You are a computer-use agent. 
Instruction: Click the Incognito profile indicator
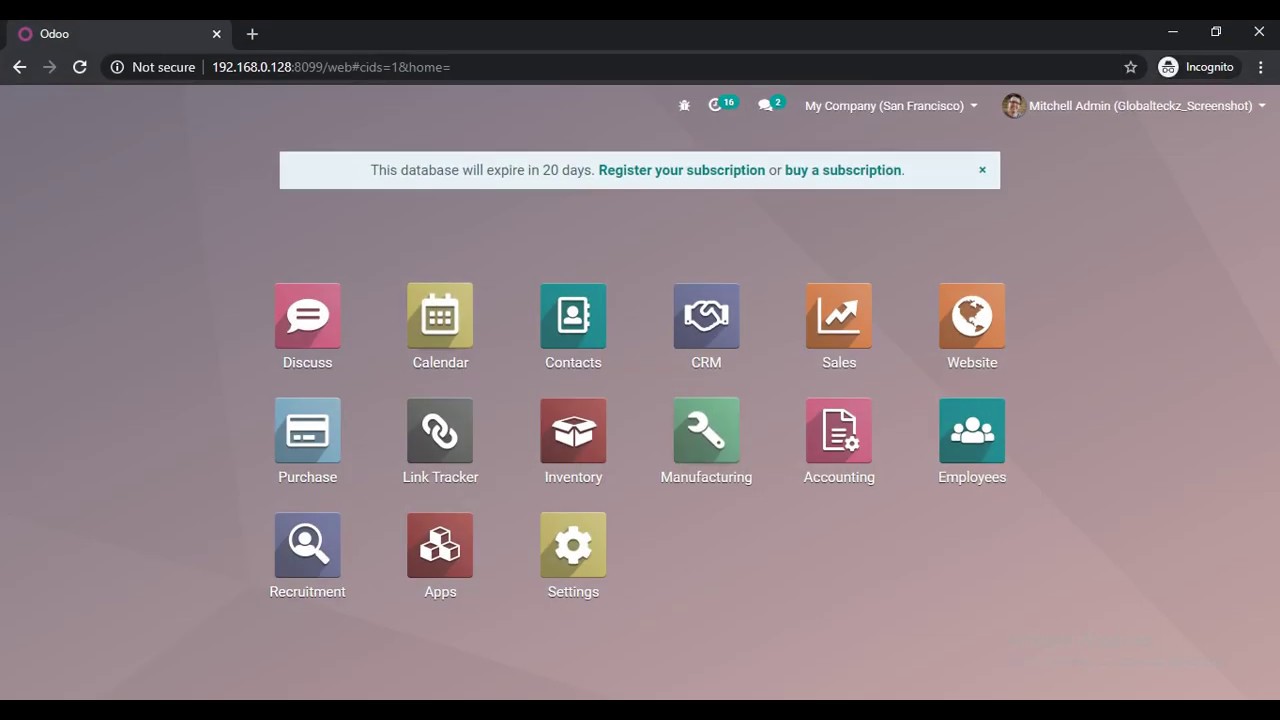1196,67
